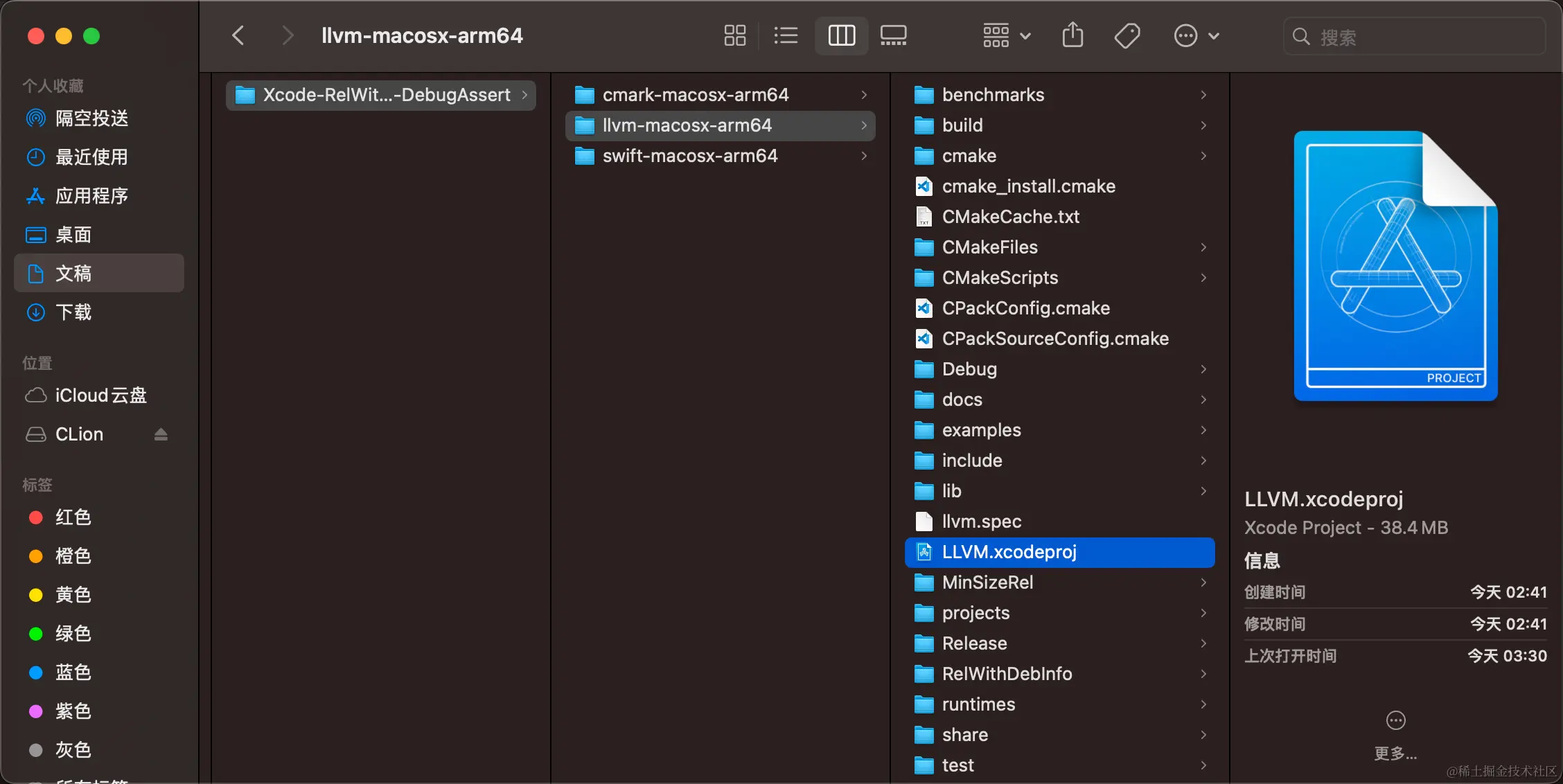
Task: Open the lib folder
Action: coord(1060,491)
